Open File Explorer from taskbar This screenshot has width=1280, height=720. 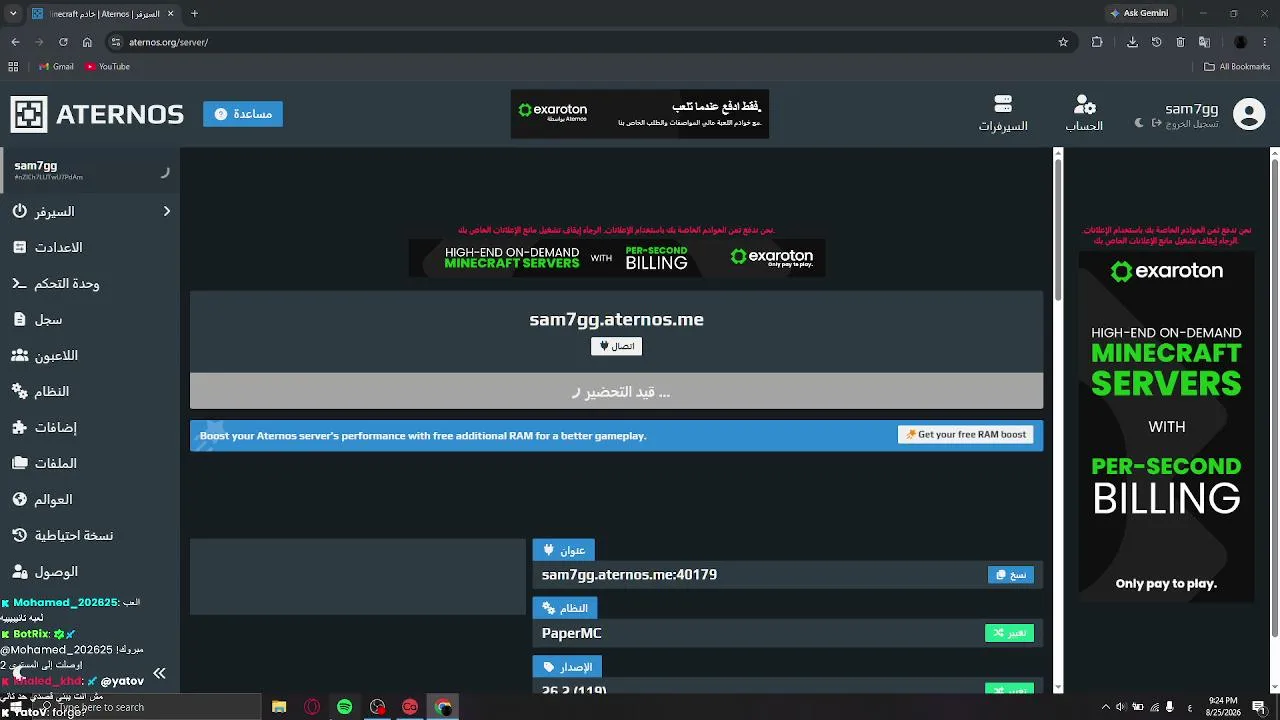tap(279, 707)
